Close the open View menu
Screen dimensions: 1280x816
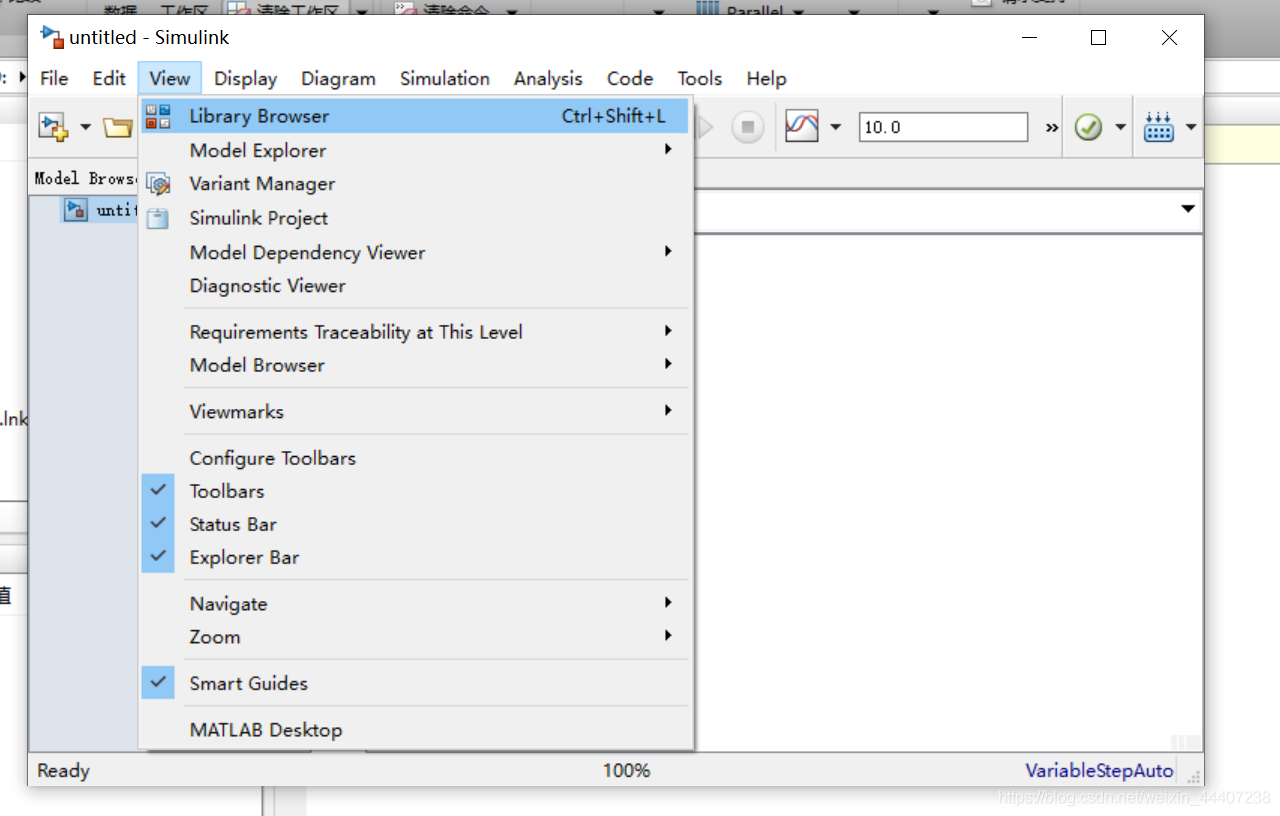click(170, 78)
